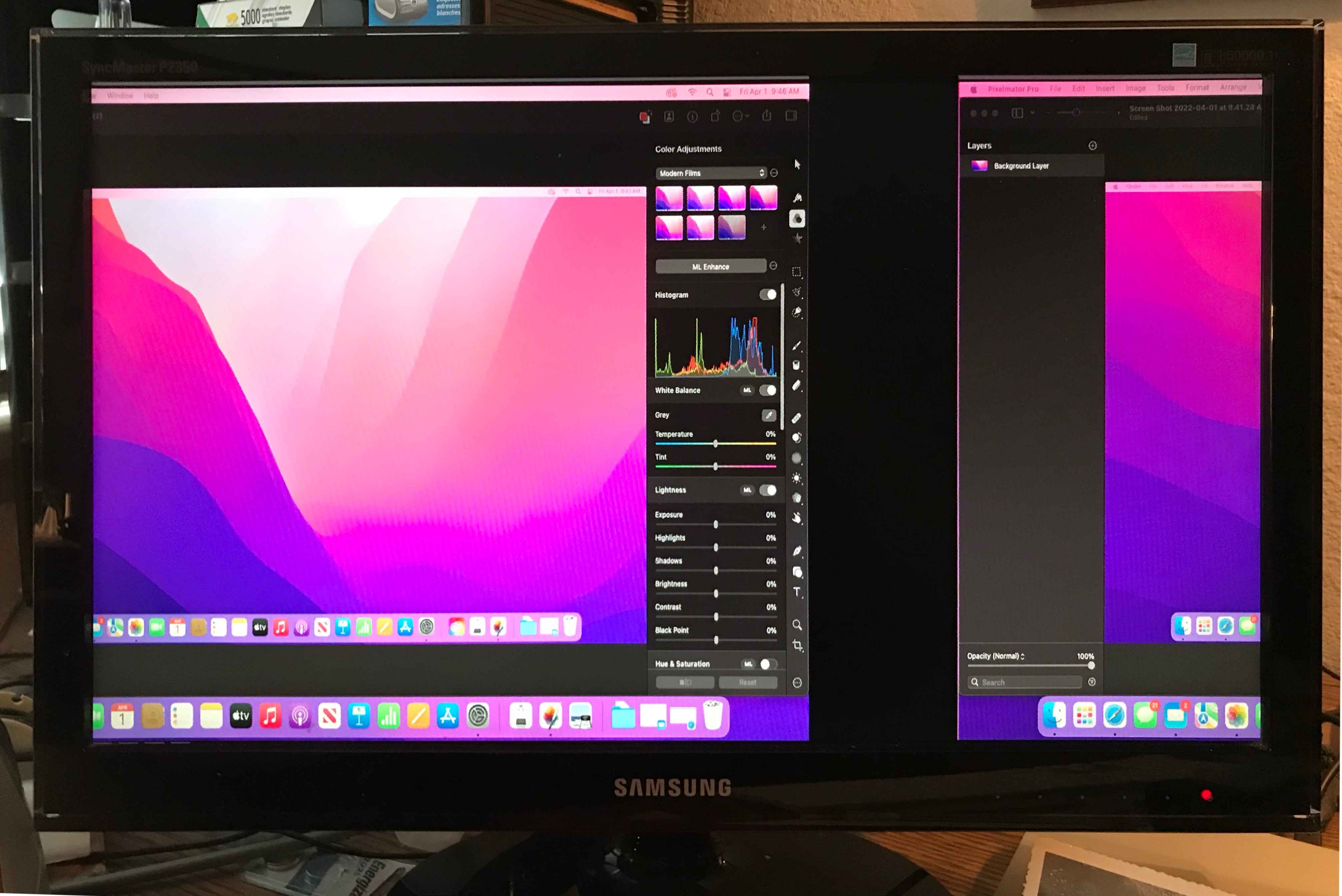Select the Paint brush tool
Screen dimensions: 1342x896
[796, 345]
